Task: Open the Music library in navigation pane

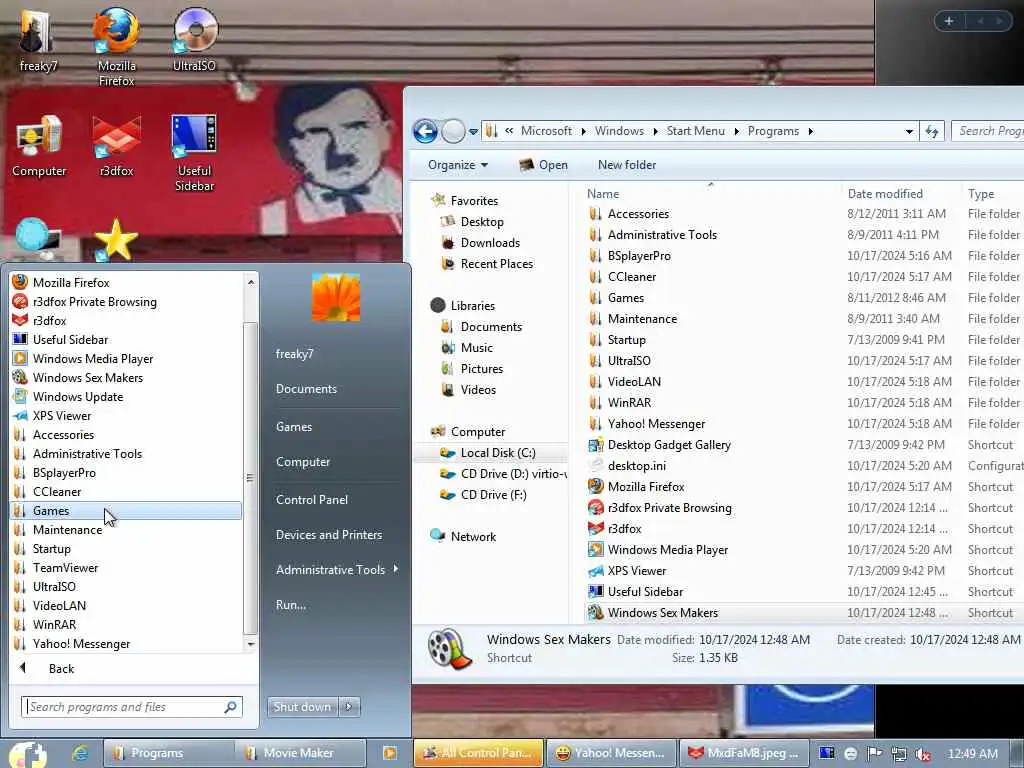Action: pos(477,347)
